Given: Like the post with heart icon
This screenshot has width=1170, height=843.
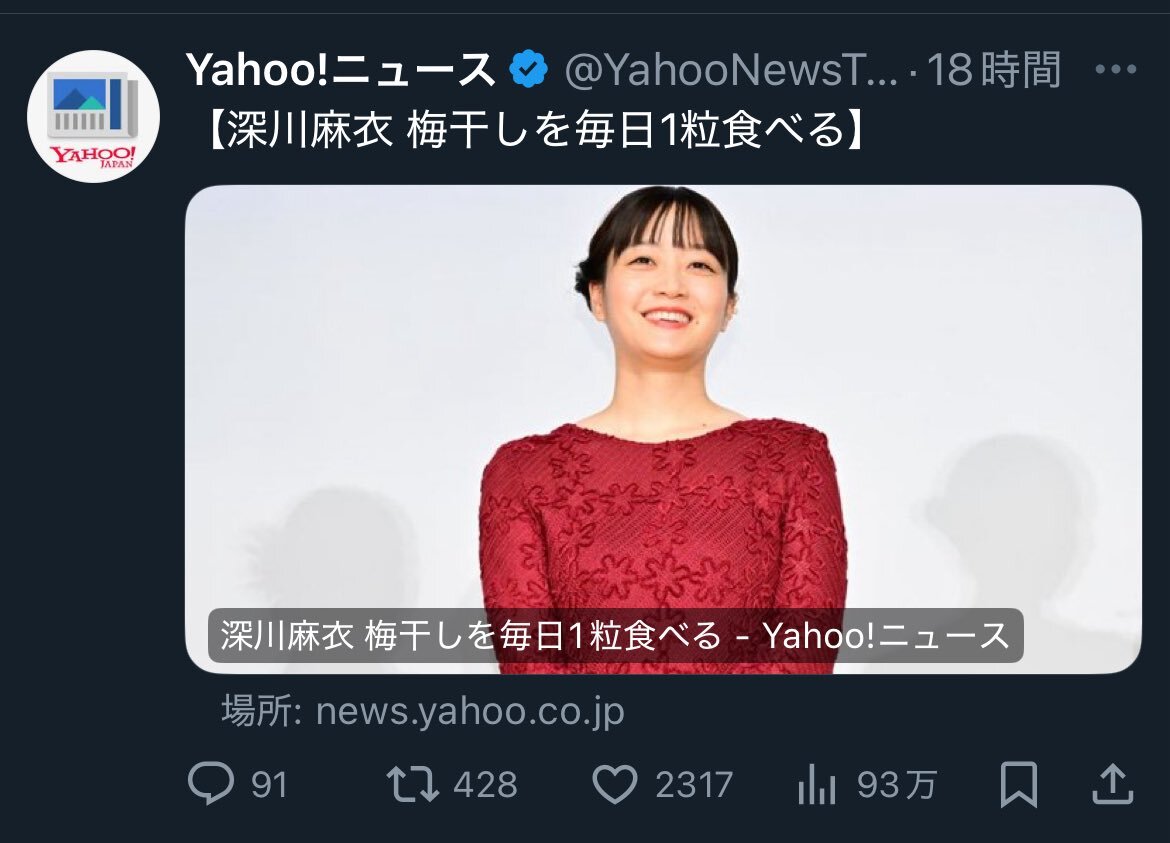Looking at the screenshot, I should pos(615,784).
